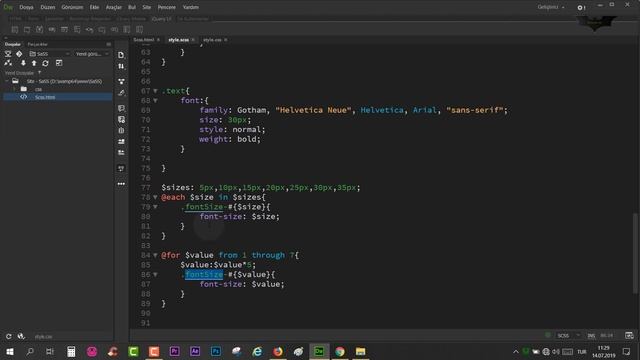Collapse the font block at line 68

pyautogui.click(x=156, y=101)
